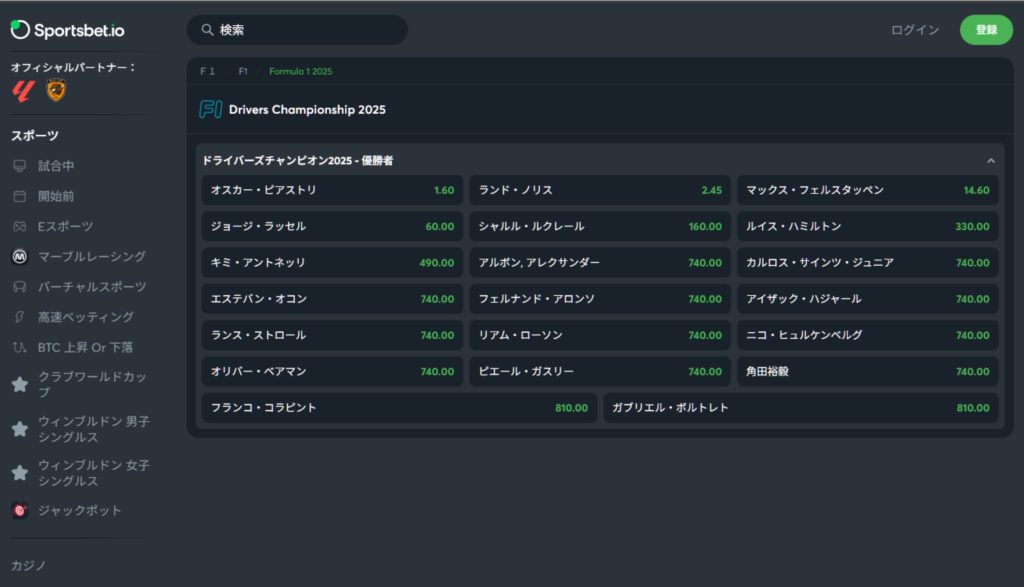Viewport: 1024px width, 587px height.
Task: Click the star icon beside ウィンブルドン 男子シングルス
Action: [20, 429]
